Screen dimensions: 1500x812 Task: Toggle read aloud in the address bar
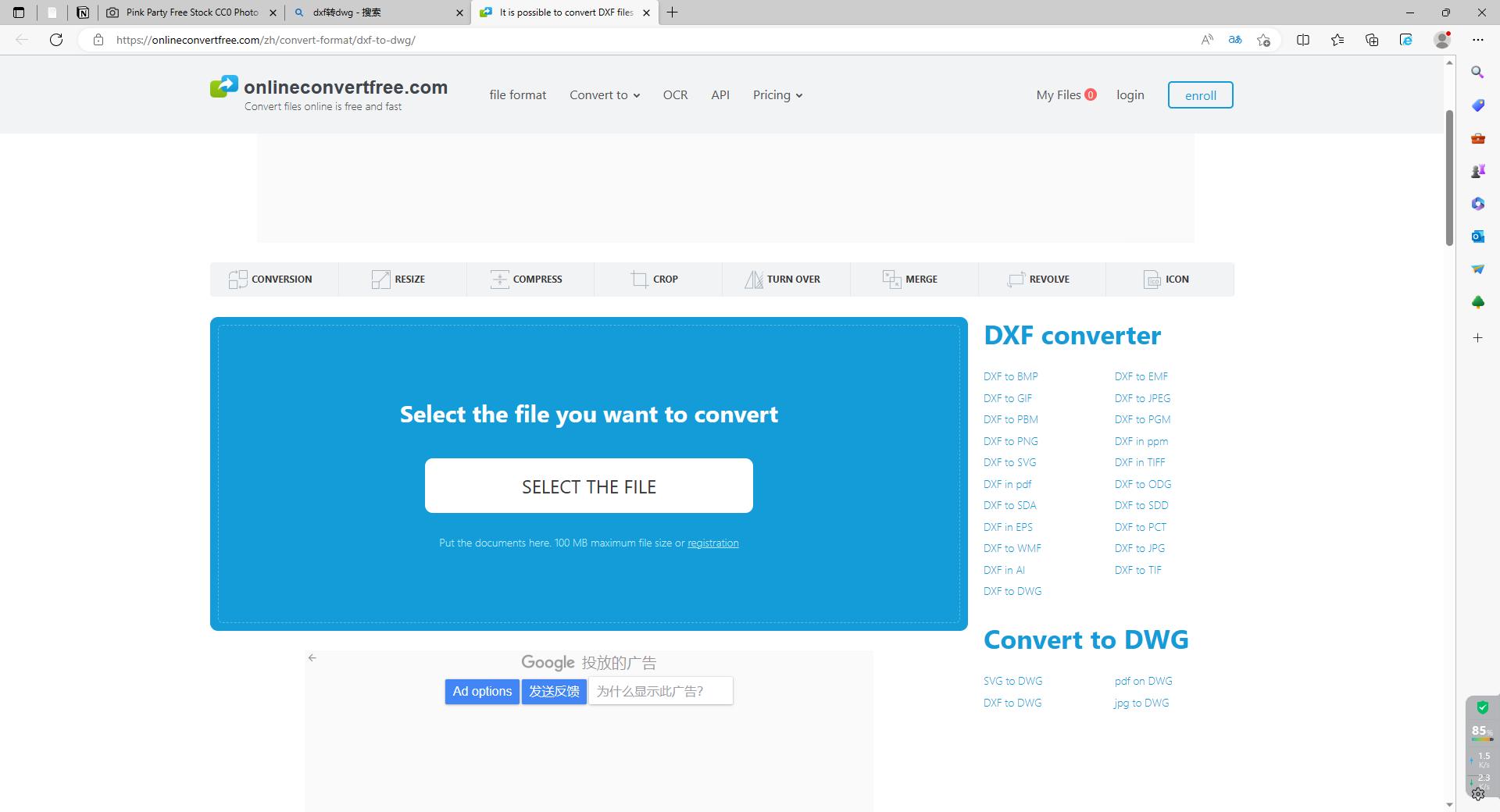pyautogui.click(x=1206, y=39)
